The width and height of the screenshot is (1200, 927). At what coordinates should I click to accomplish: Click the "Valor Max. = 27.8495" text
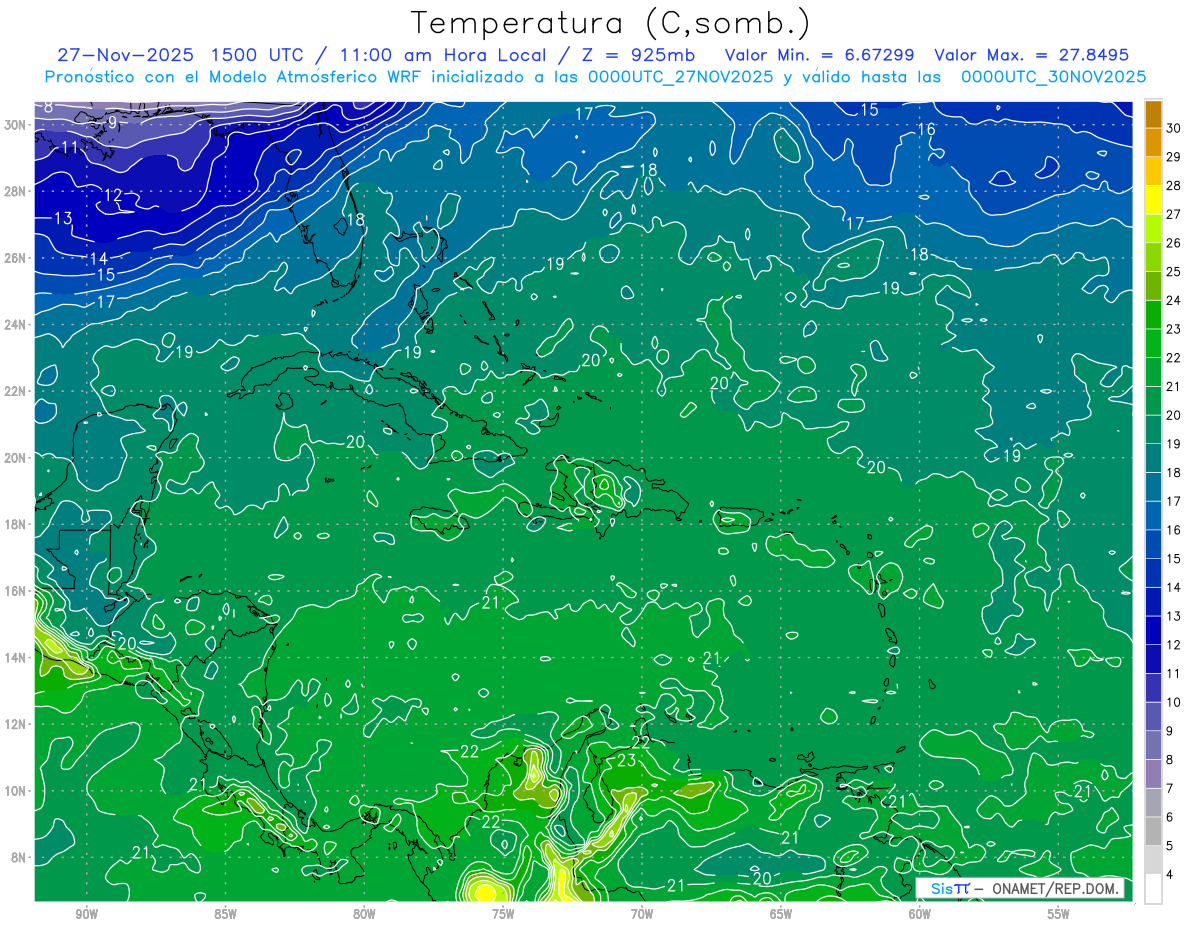click(x=1031, y=55)
